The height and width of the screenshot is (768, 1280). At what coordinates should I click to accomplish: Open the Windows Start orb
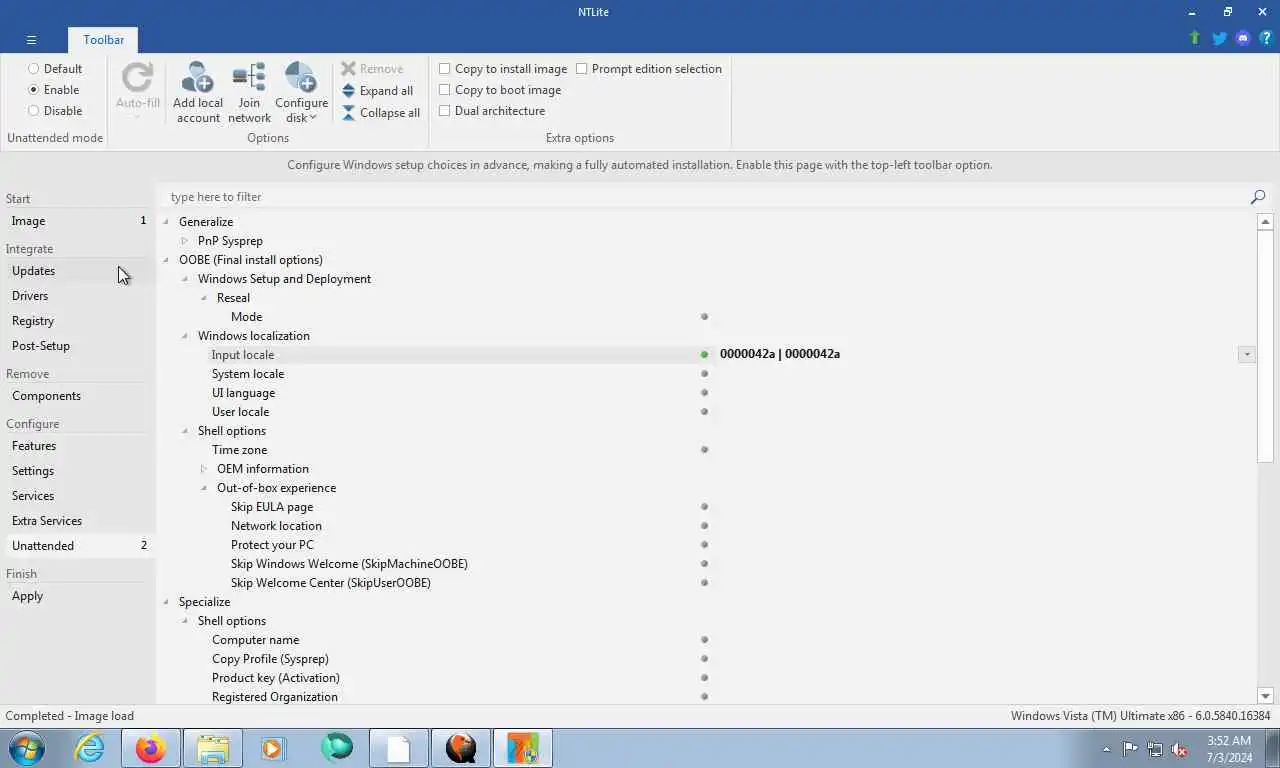(28, 748)
